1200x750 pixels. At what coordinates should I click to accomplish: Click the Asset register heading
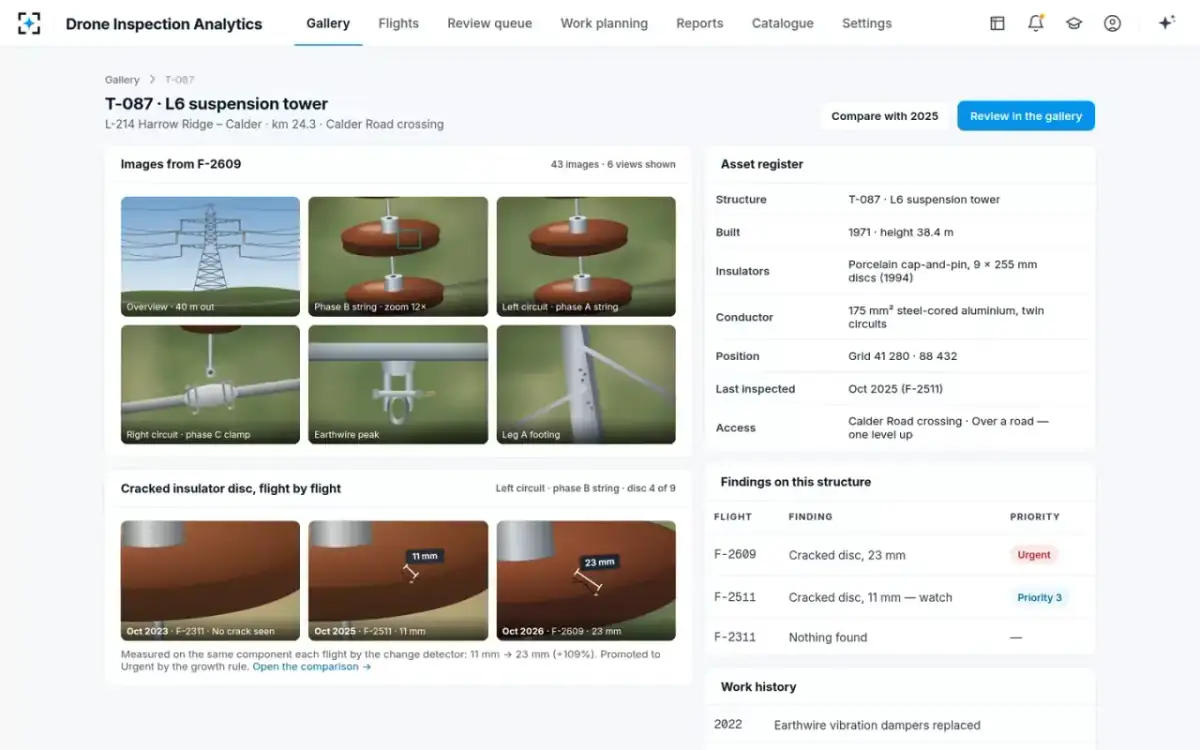[762, 164]
